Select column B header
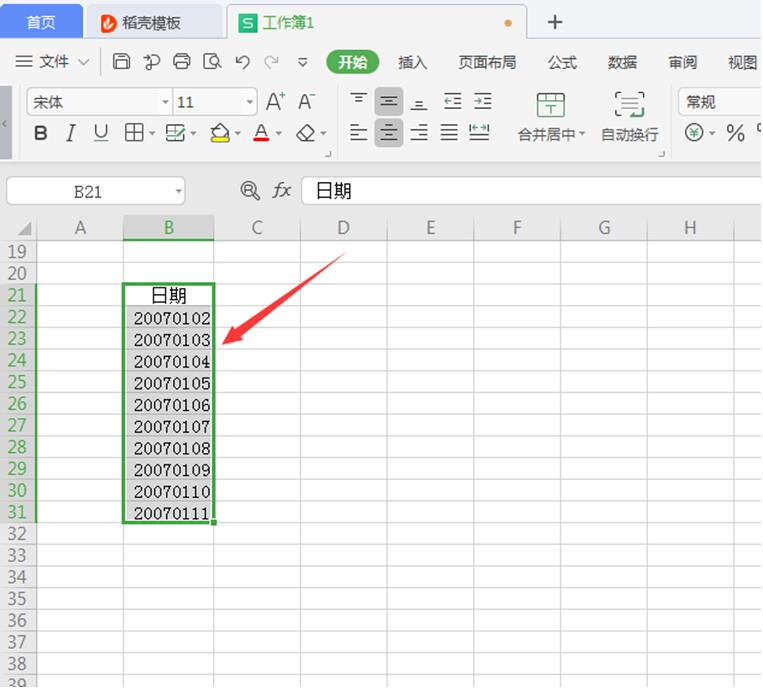This screenshot has height=689, width=763. [168, 228]
